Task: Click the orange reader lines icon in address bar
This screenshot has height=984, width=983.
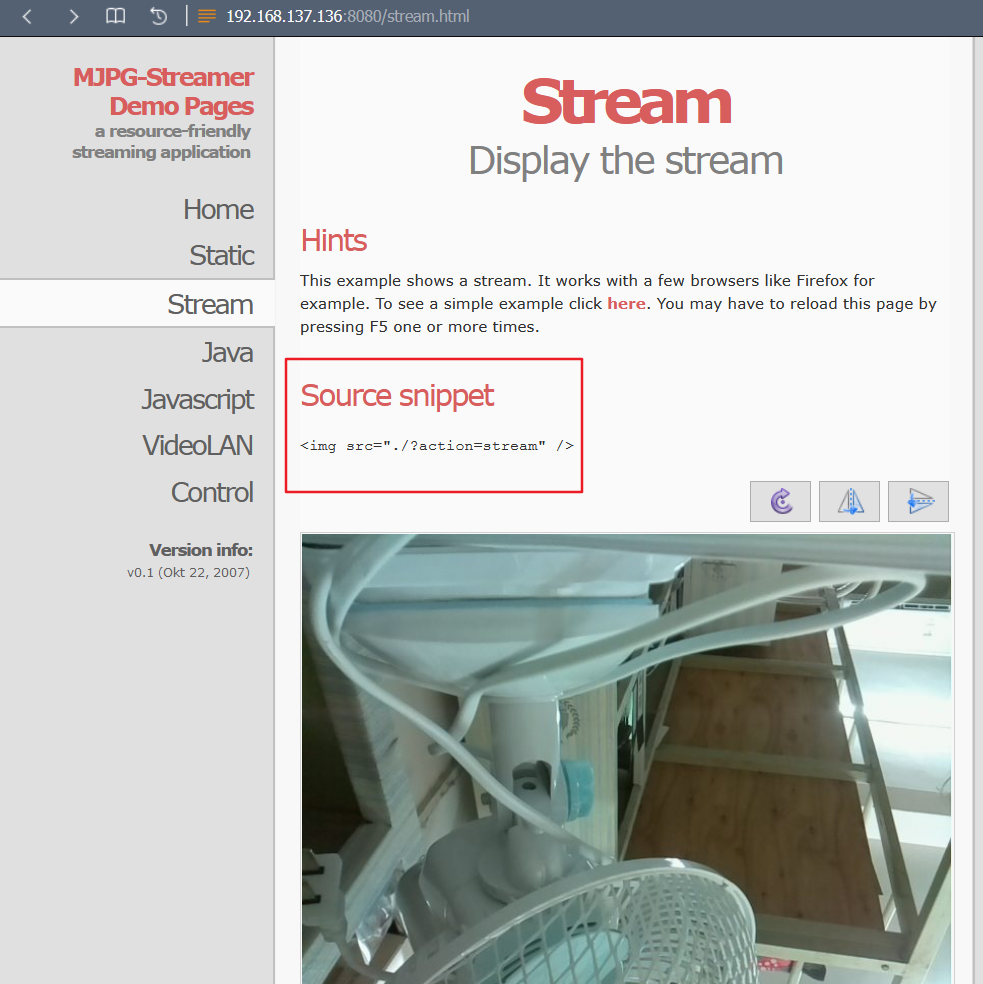Action: [207, 16]
